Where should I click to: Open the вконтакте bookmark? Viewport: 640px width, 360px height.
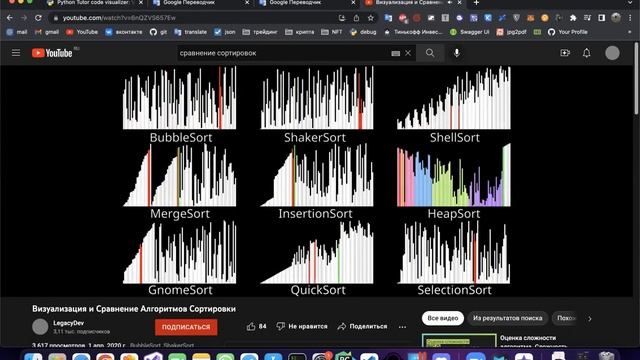coord(124,32)
